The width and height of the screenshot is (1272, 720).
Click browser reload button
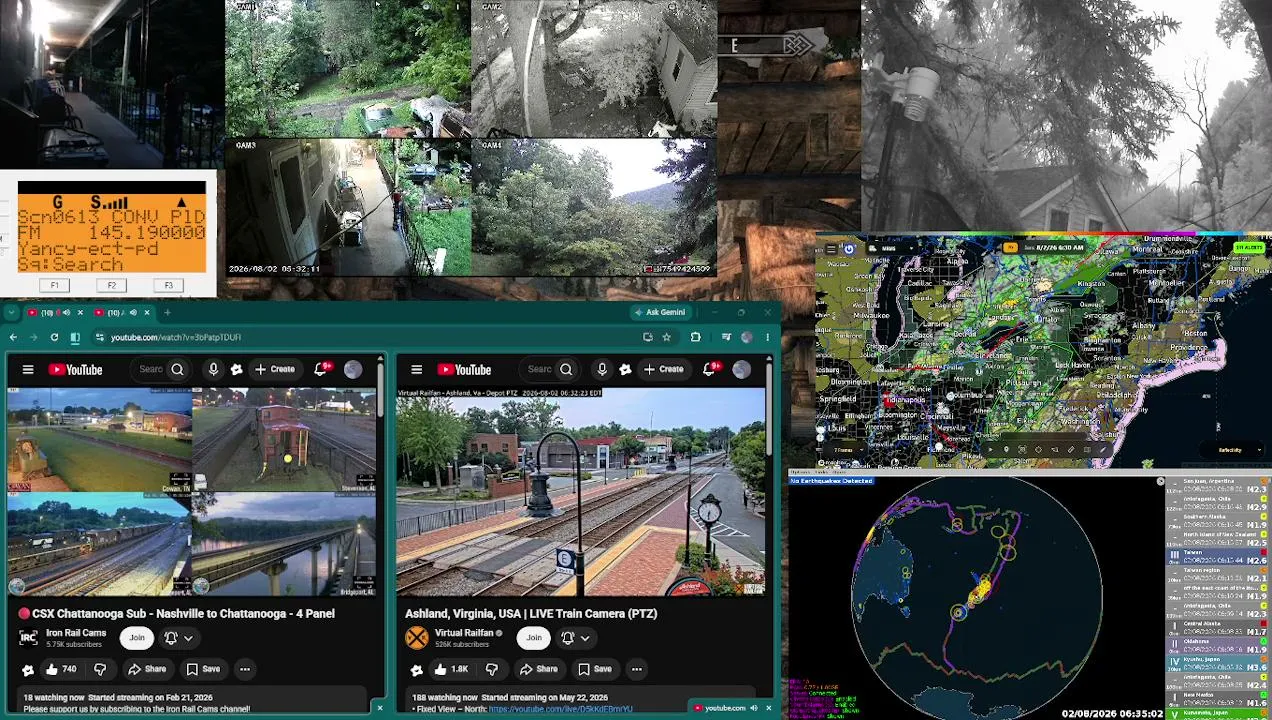54,337
